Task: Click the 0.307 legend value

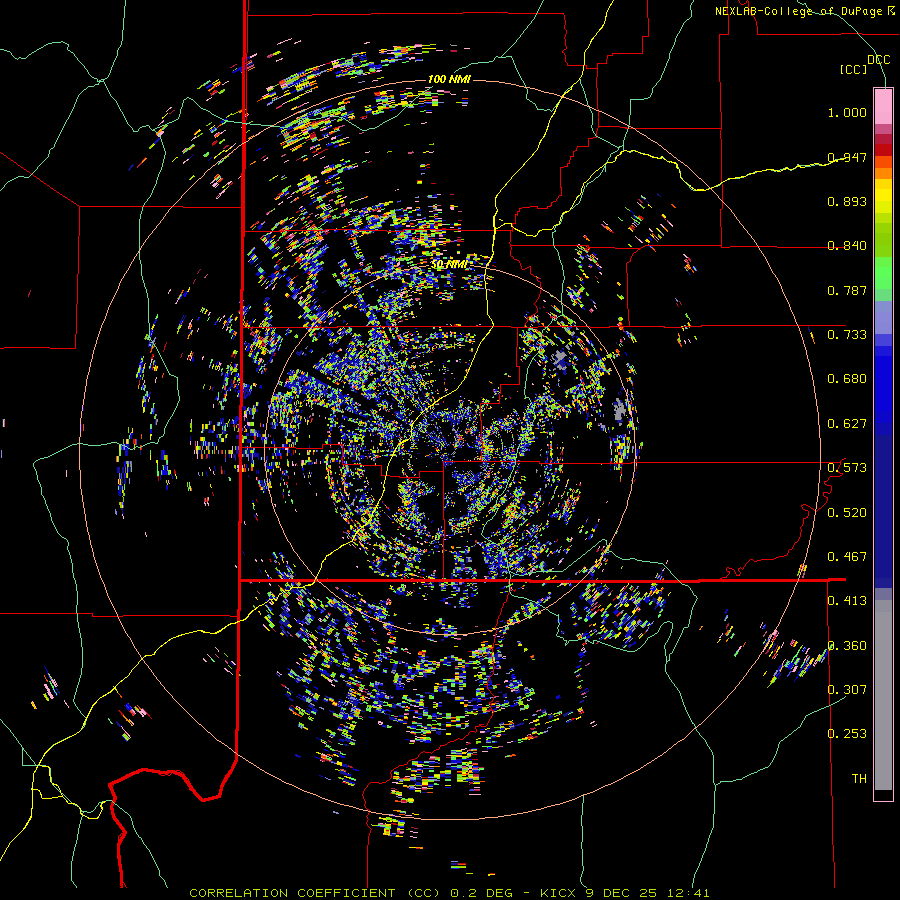Action: (x=847, y=690)
